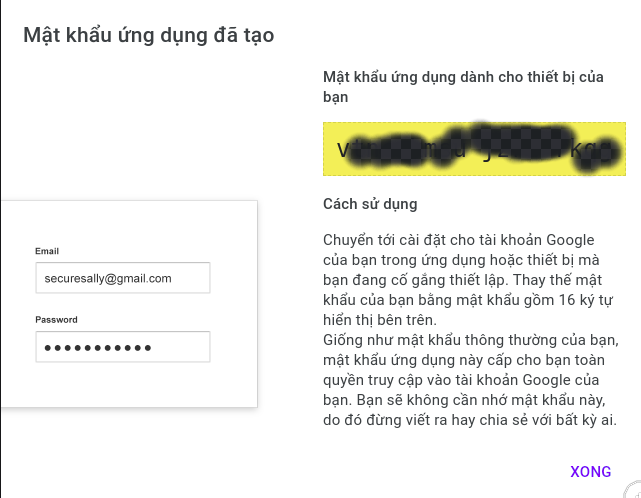Click the yellow app password box
The width and height of the screenshot is (641, 498).
click(474, 150)
